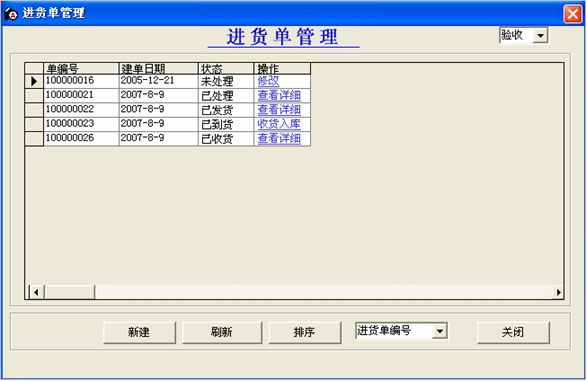Click date cell of order 100000026
Screen dimensions: 587x381
click(x=158, y=138)
